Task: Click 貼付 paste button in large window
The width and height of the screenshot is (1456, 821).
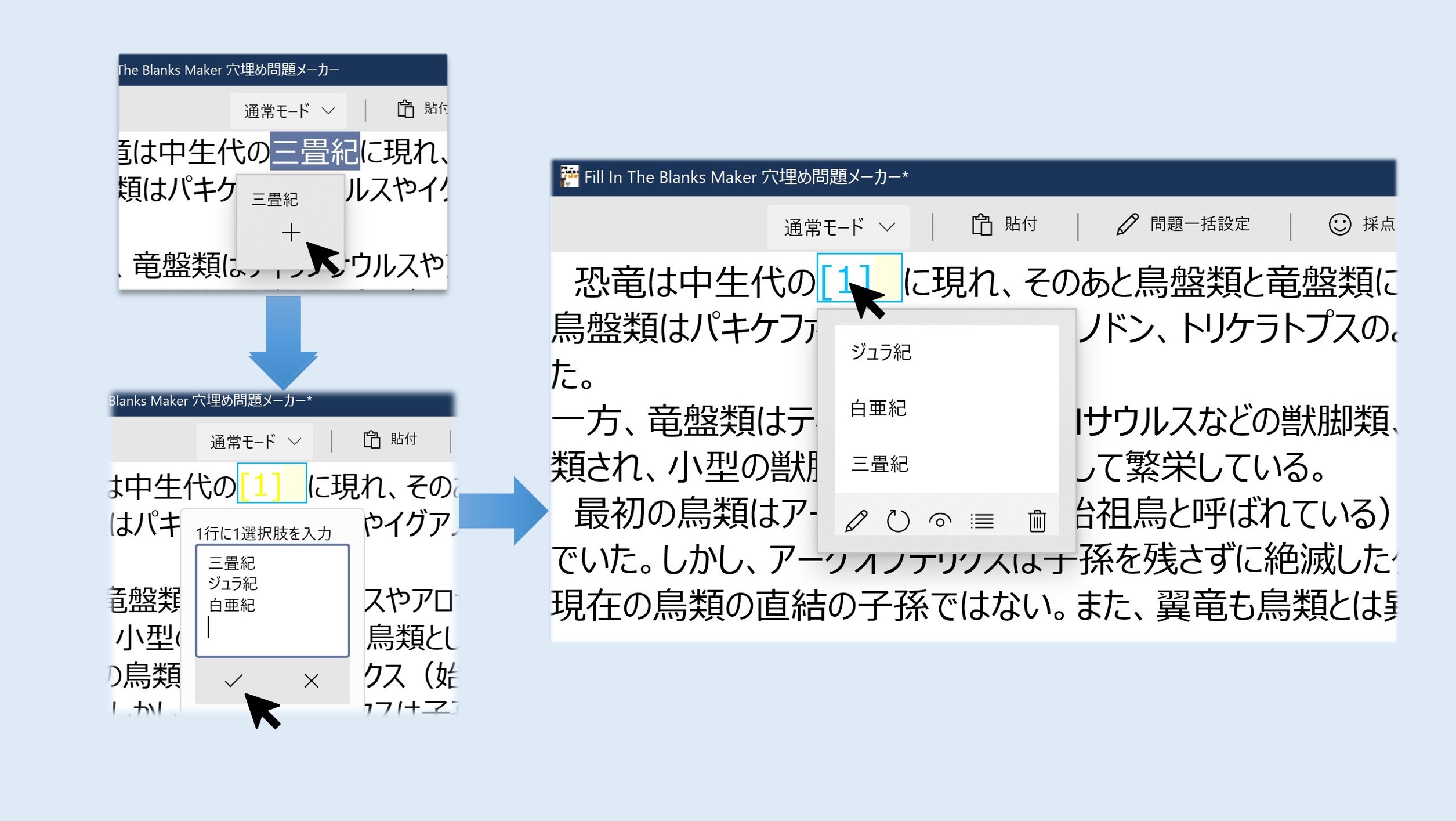Action: point(1005,224)
